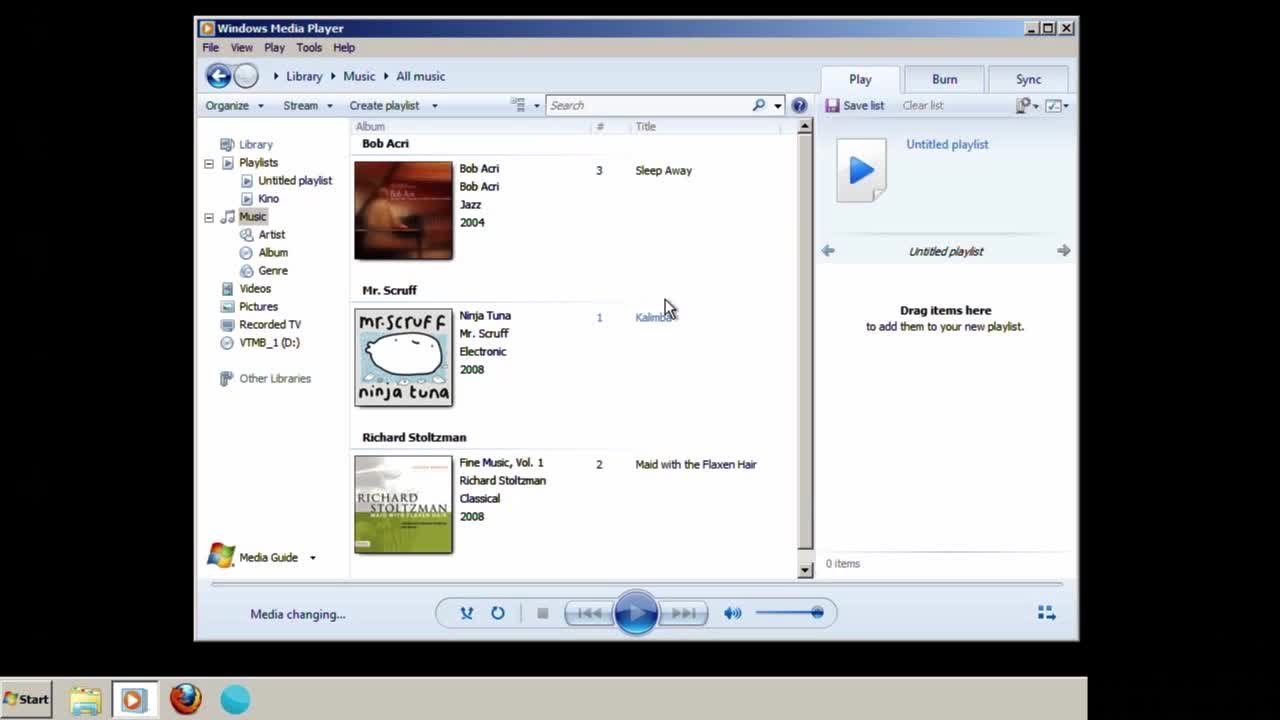Switch to the Play tab

[860, 79]
